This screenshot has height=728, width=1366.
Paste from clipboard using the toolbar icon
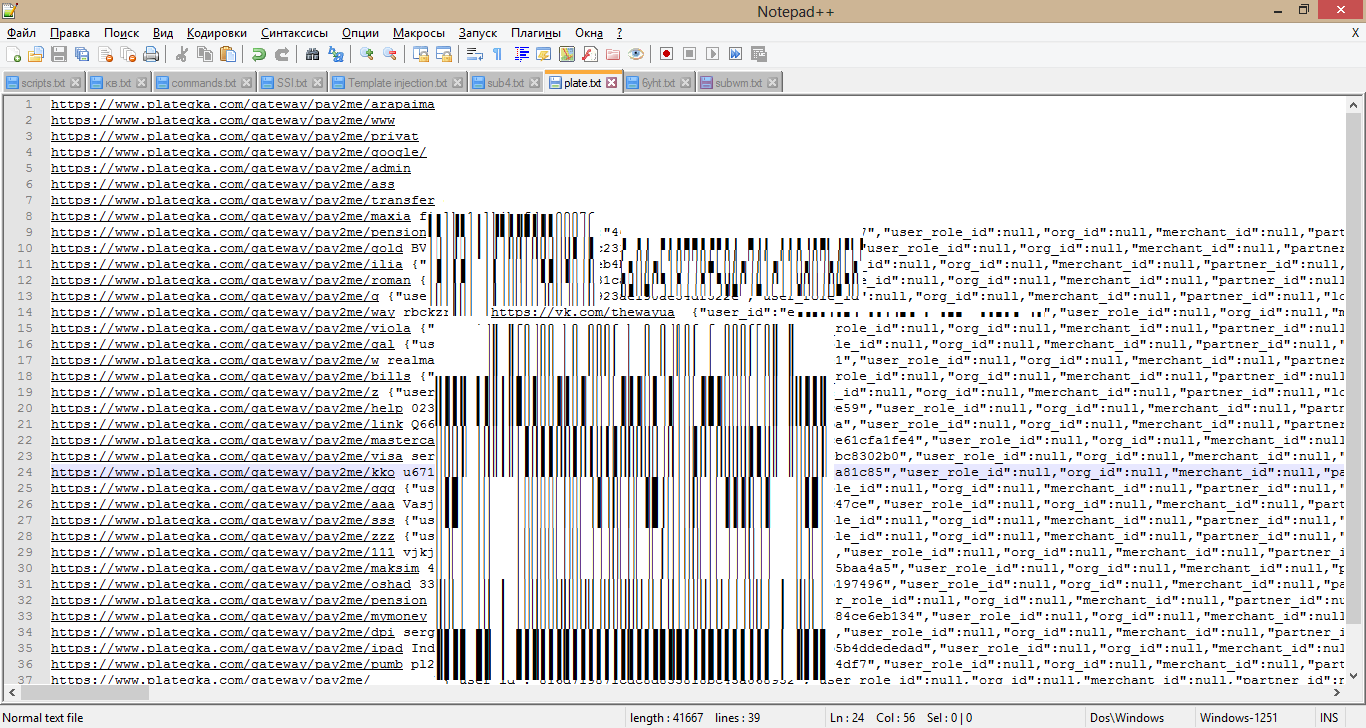[228, 54]
